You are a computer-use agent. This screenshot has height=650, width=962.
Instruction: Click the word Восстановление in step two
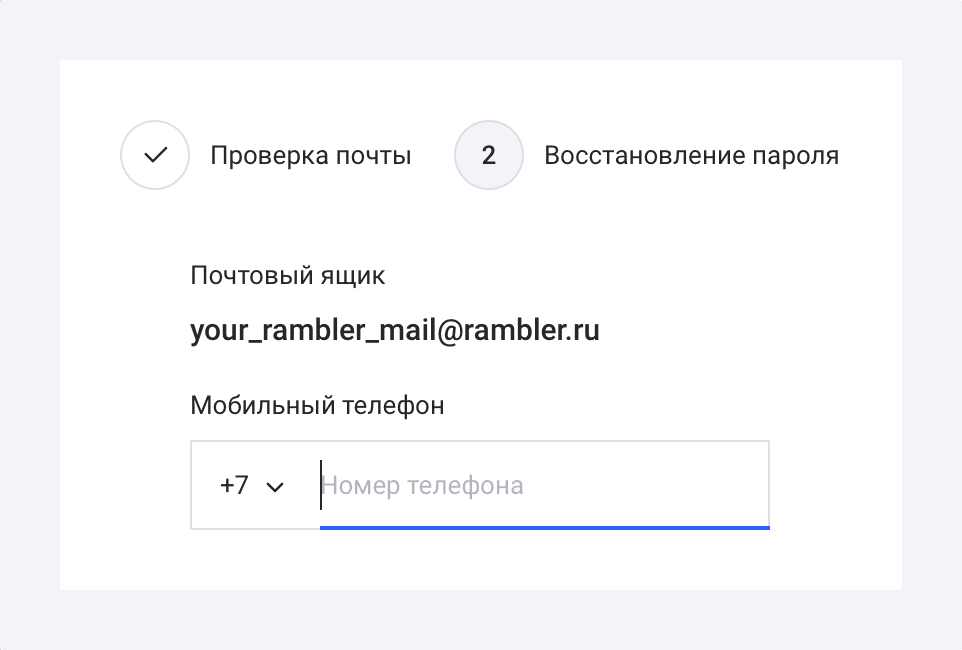[644, 155]
